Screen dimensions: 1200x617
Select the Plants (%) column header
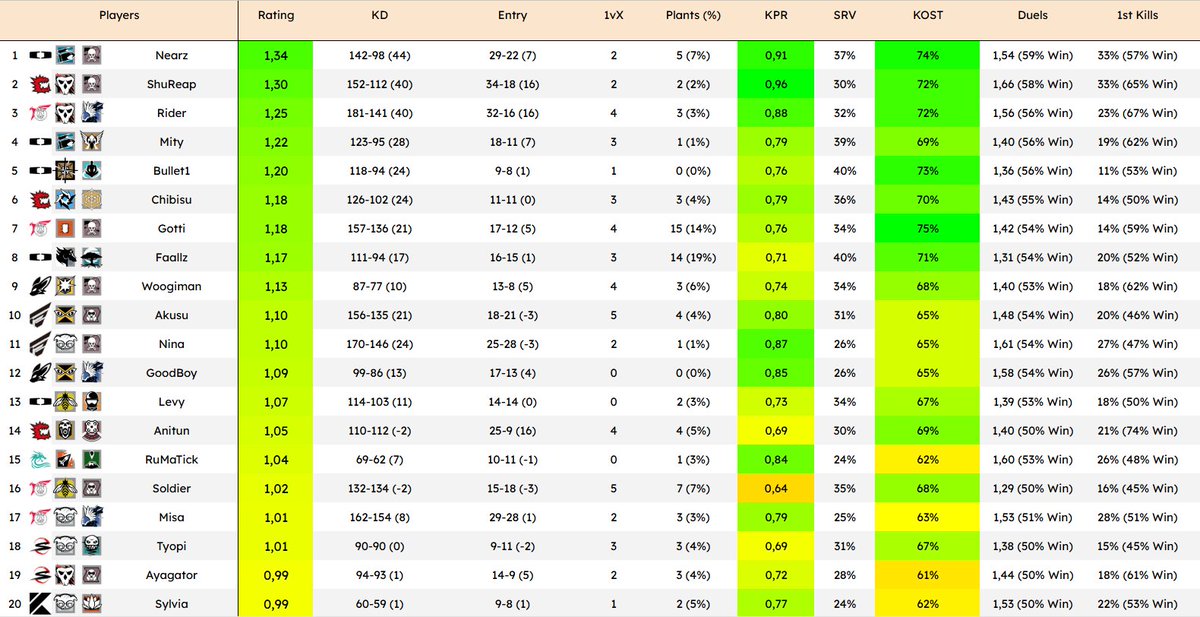pos(693,16)
